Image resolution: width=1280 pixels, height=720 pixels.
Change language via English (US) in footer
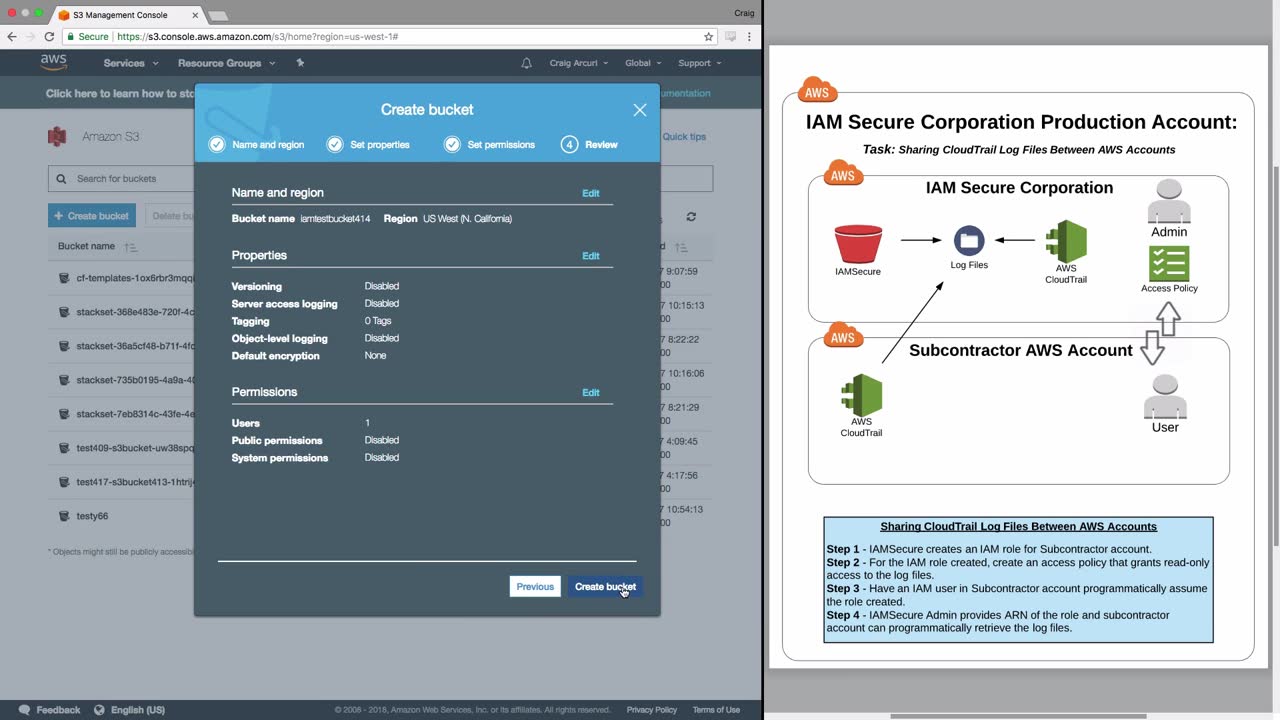(x=138, y=710)
